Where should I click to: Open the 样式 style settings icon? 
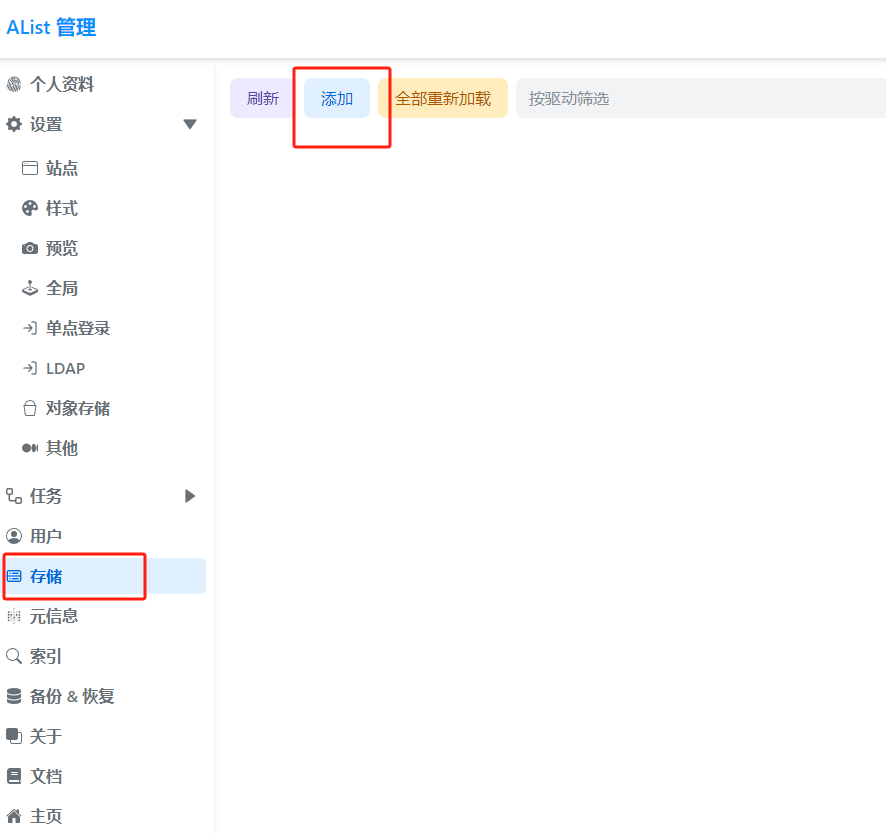point(30,208)
